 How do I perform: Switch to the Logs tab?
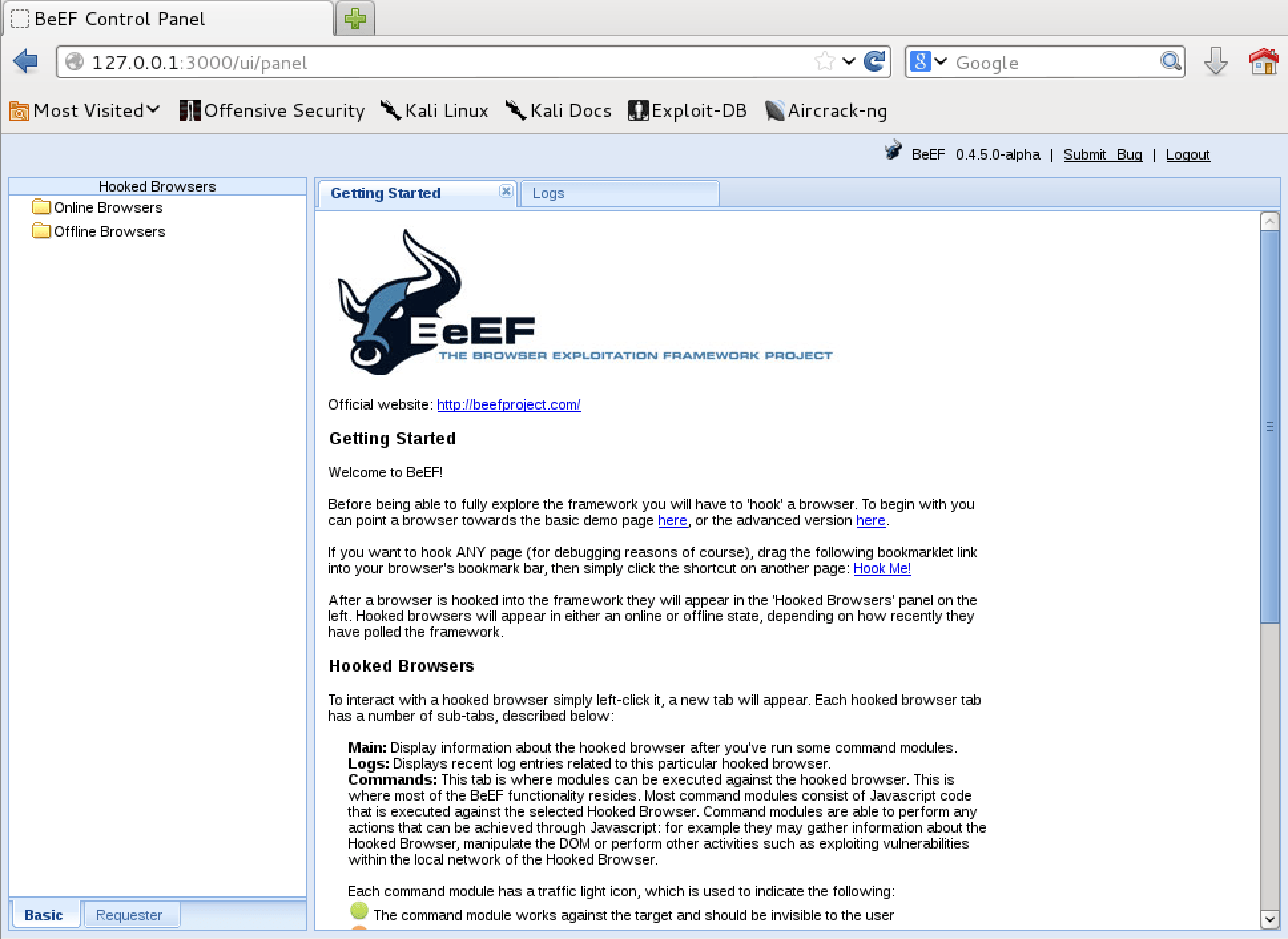(548, 193)
